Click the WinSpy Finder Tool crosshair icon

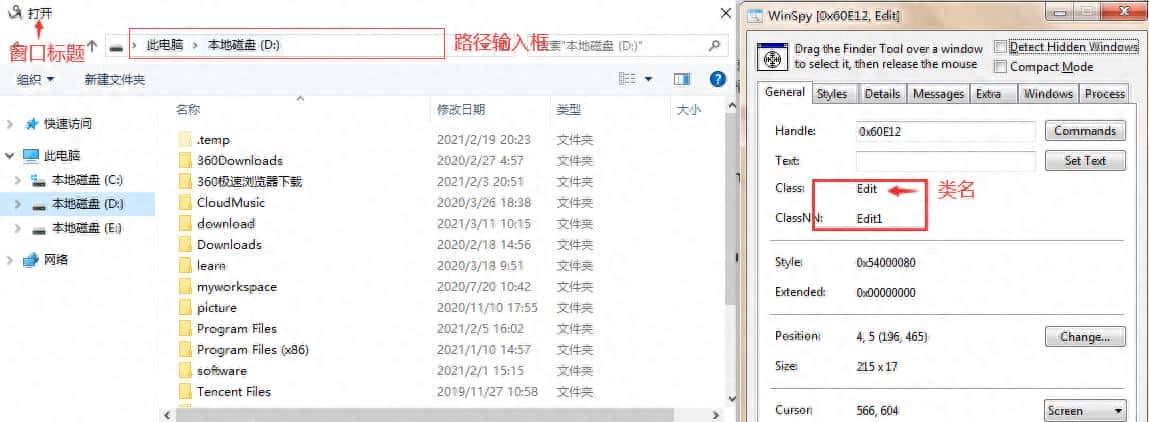[772, 58]
